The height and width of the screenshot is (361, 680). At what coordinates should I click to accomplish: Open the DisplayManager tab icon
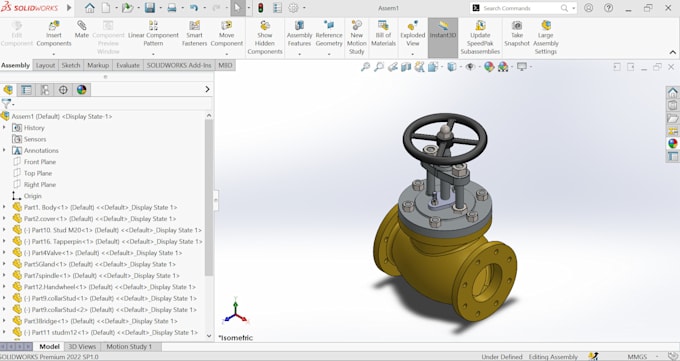point(82,90)
